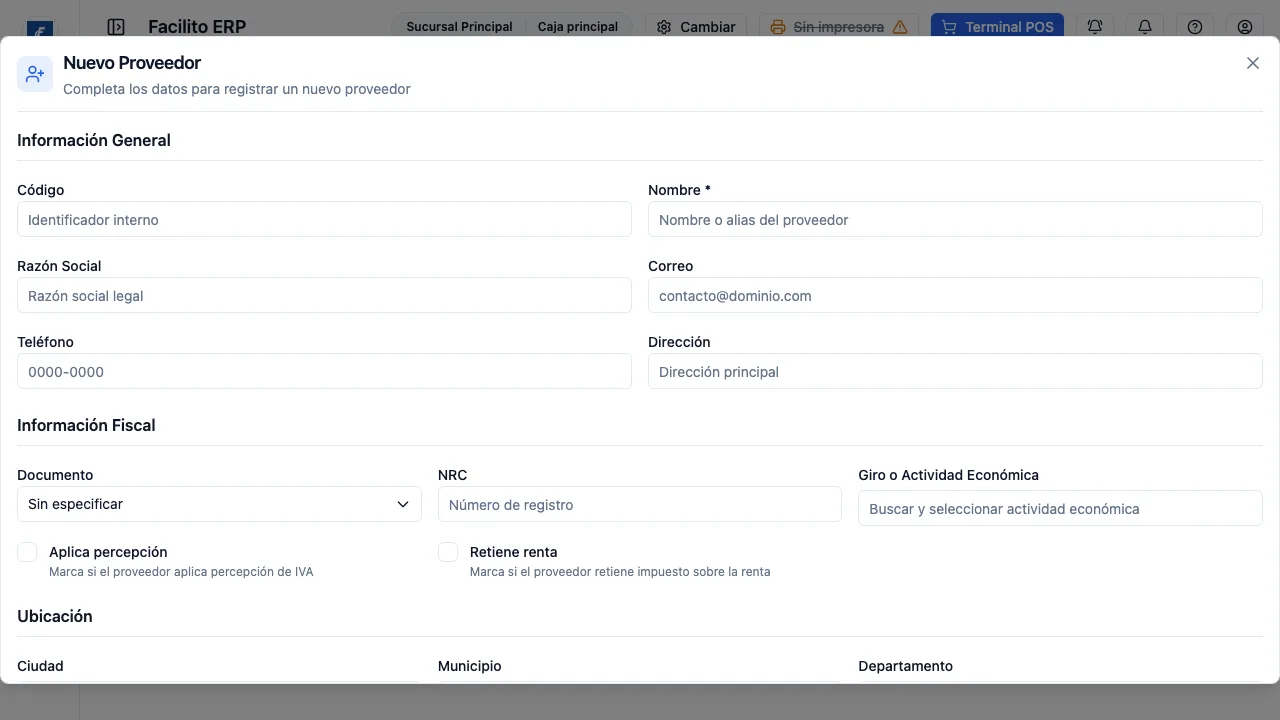Open the help question-mark icon
1280x720 pixels.
pos(1195,27)
